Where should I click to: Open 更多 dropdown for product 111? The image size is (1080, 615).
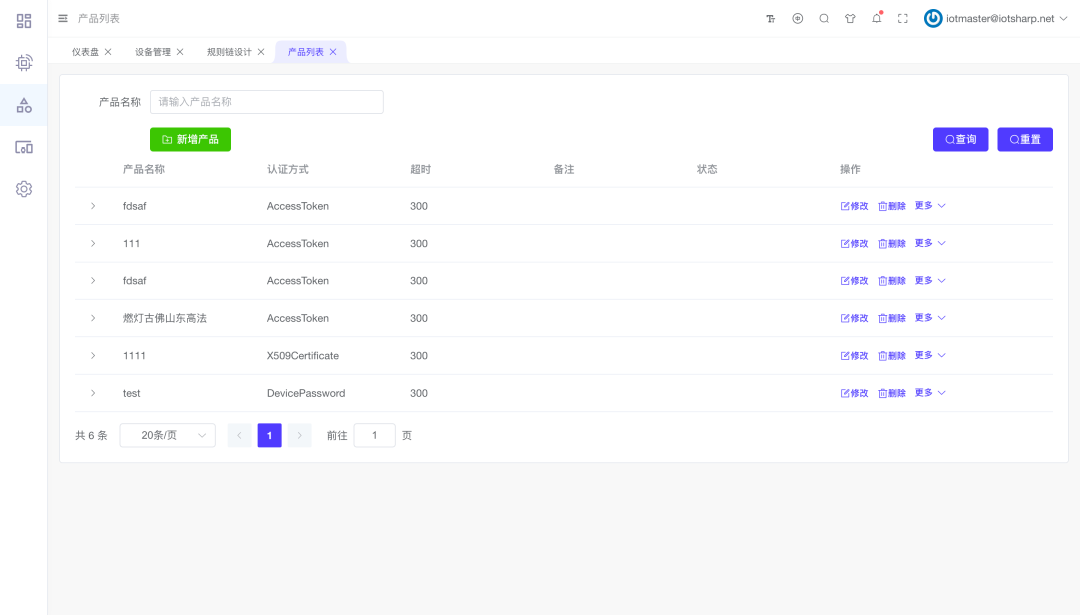(x=929, y=243)
